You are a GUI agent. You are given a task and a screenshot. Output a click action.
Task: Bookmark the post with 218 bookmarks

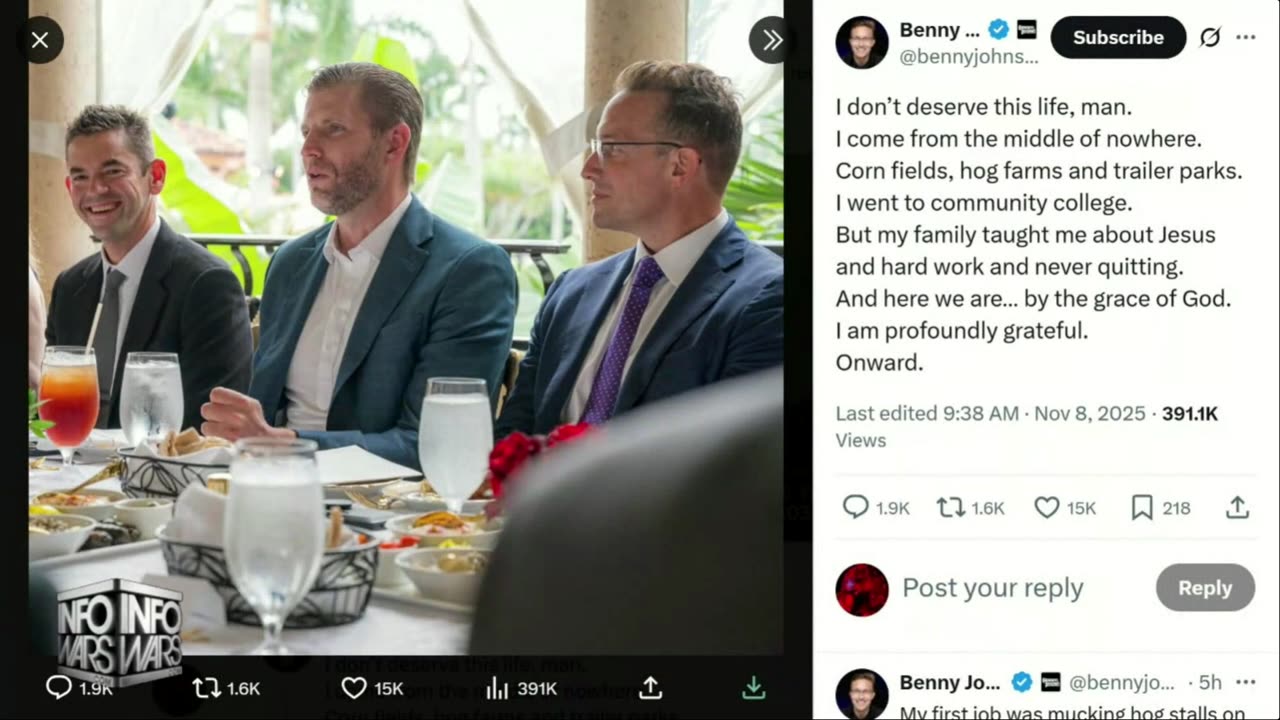1142,508
